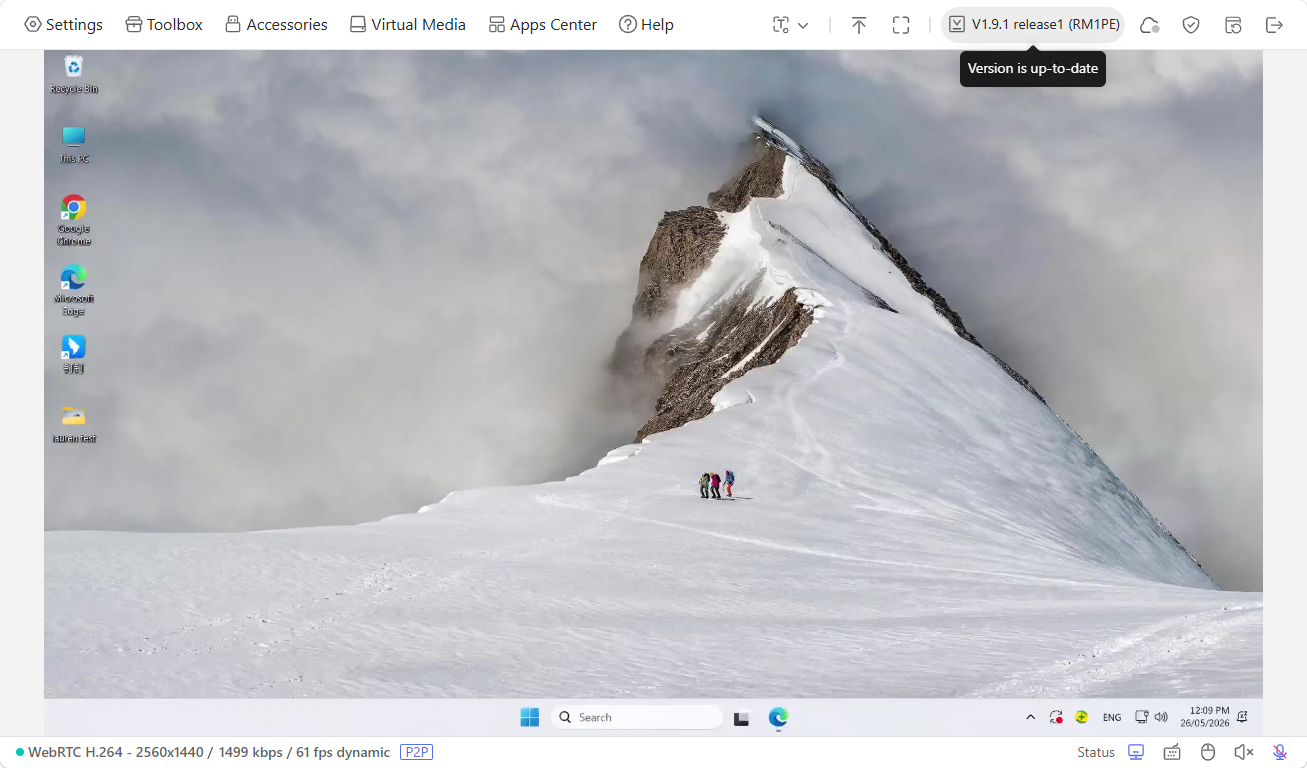The image size is (1307, 768).
Task: Click the Task View icon in taskbar
Action: coord(742,718)
